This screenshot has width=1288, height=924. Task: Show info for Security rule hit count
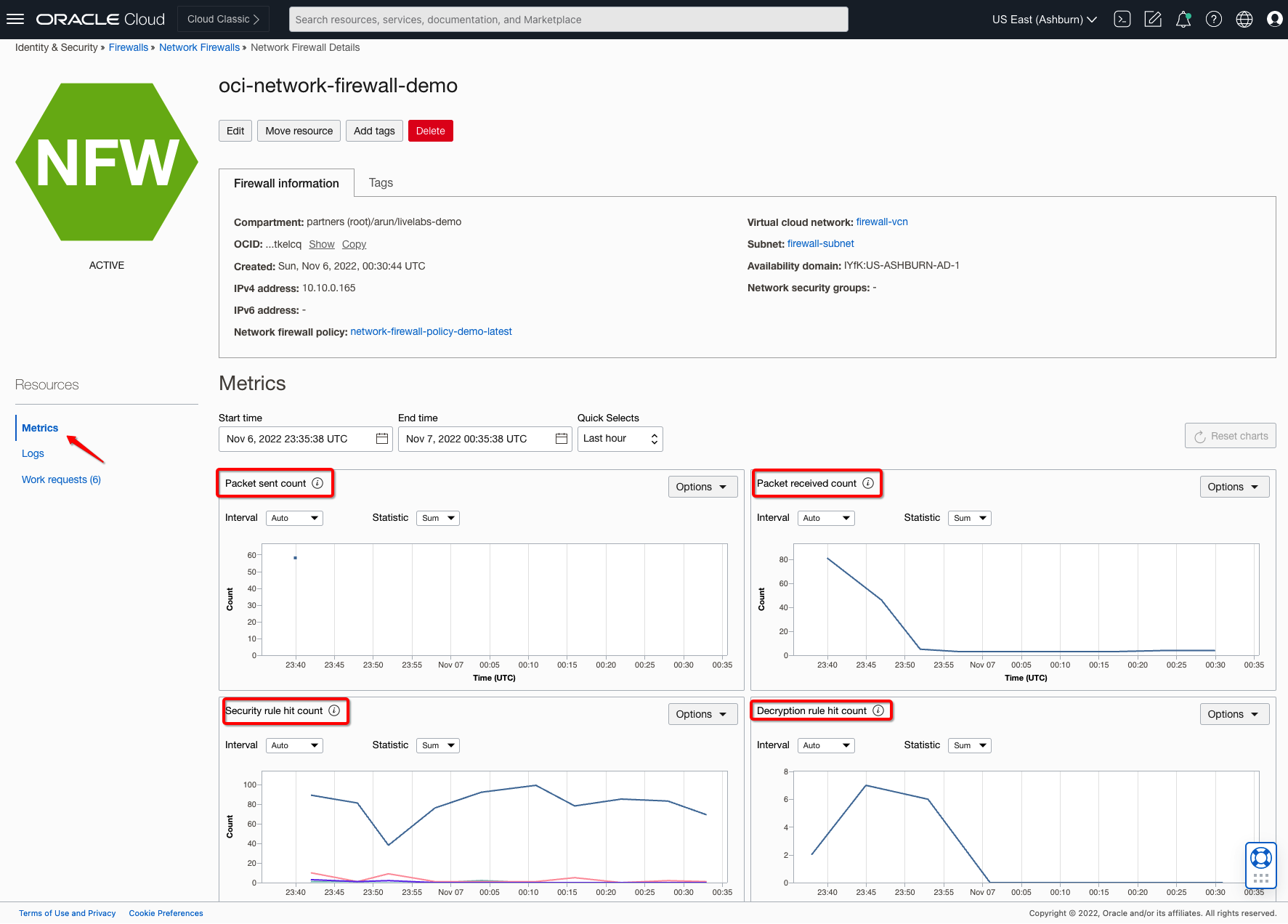pos(334,711)
